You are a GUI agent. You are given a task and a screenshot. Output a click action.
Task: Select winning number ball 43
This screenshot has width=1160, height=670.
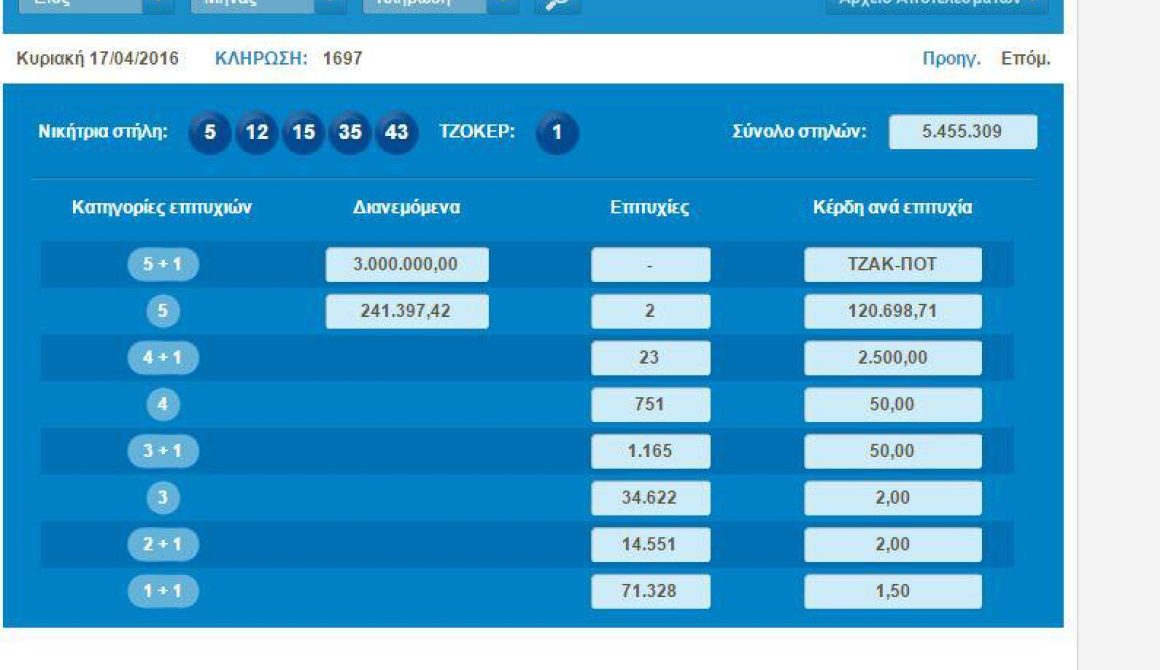(x=397, y=132)
